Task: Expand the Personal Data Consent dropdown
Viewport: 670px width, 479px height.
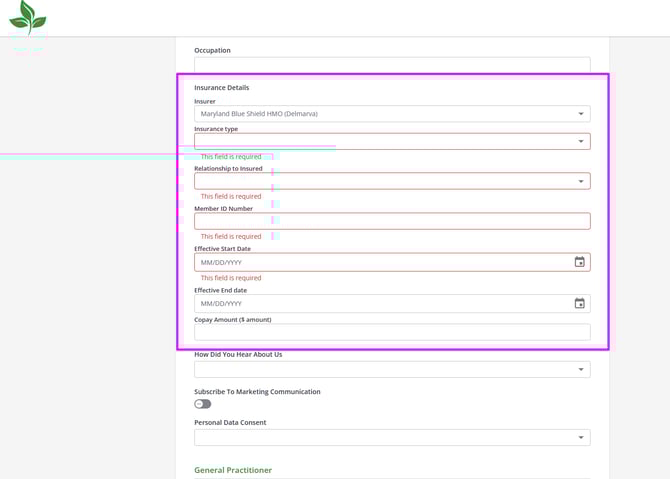Action: click(x=581, y=438)
